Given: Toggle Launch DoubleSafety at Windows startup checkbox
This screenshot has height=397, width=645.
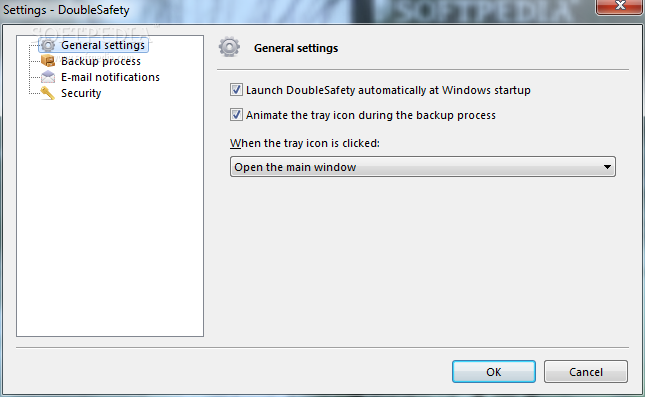Looking at the screenshot, I should tap(236, 90).
